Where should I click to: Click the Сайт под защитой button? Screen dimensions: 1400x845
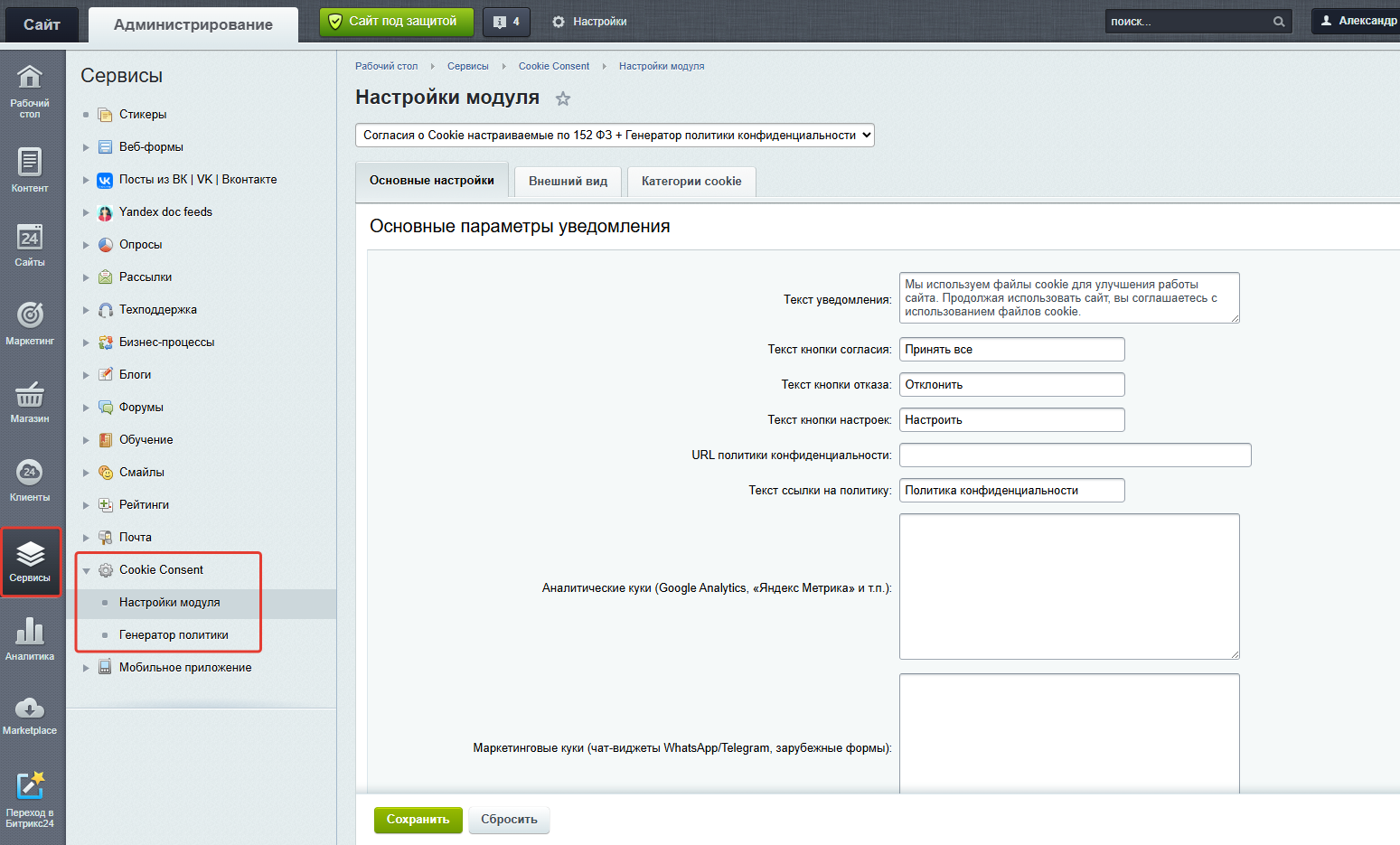396,22
